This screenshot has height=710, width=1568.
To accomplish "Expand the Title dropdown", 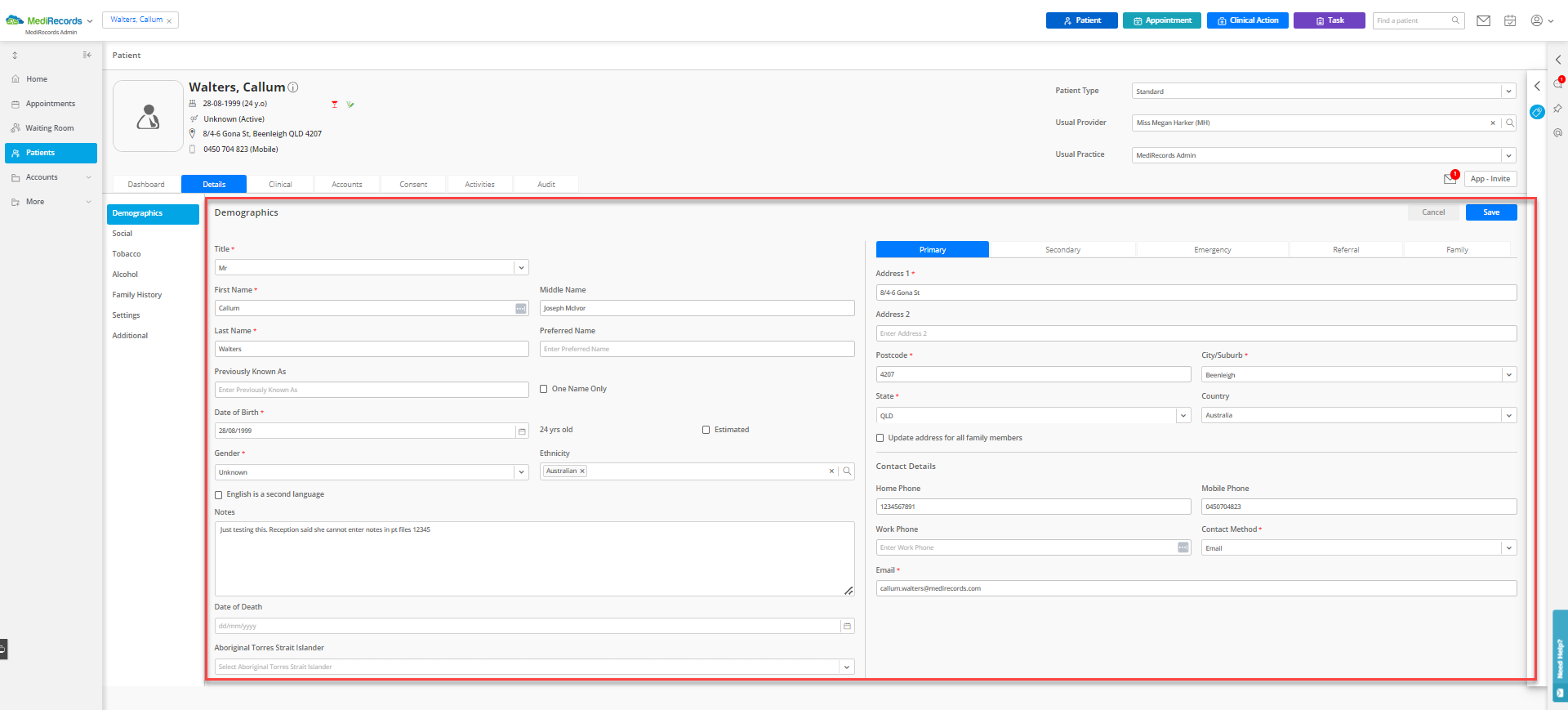I will point(520,268).
